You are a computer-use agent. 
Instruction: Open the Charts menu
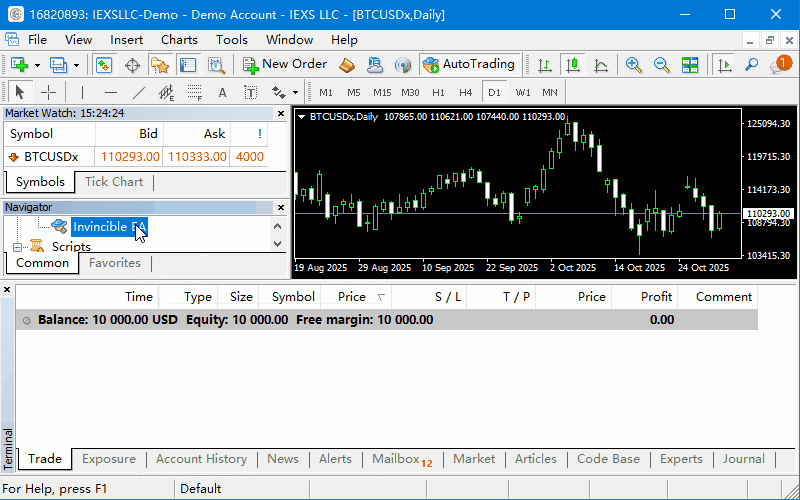(179, 40)
